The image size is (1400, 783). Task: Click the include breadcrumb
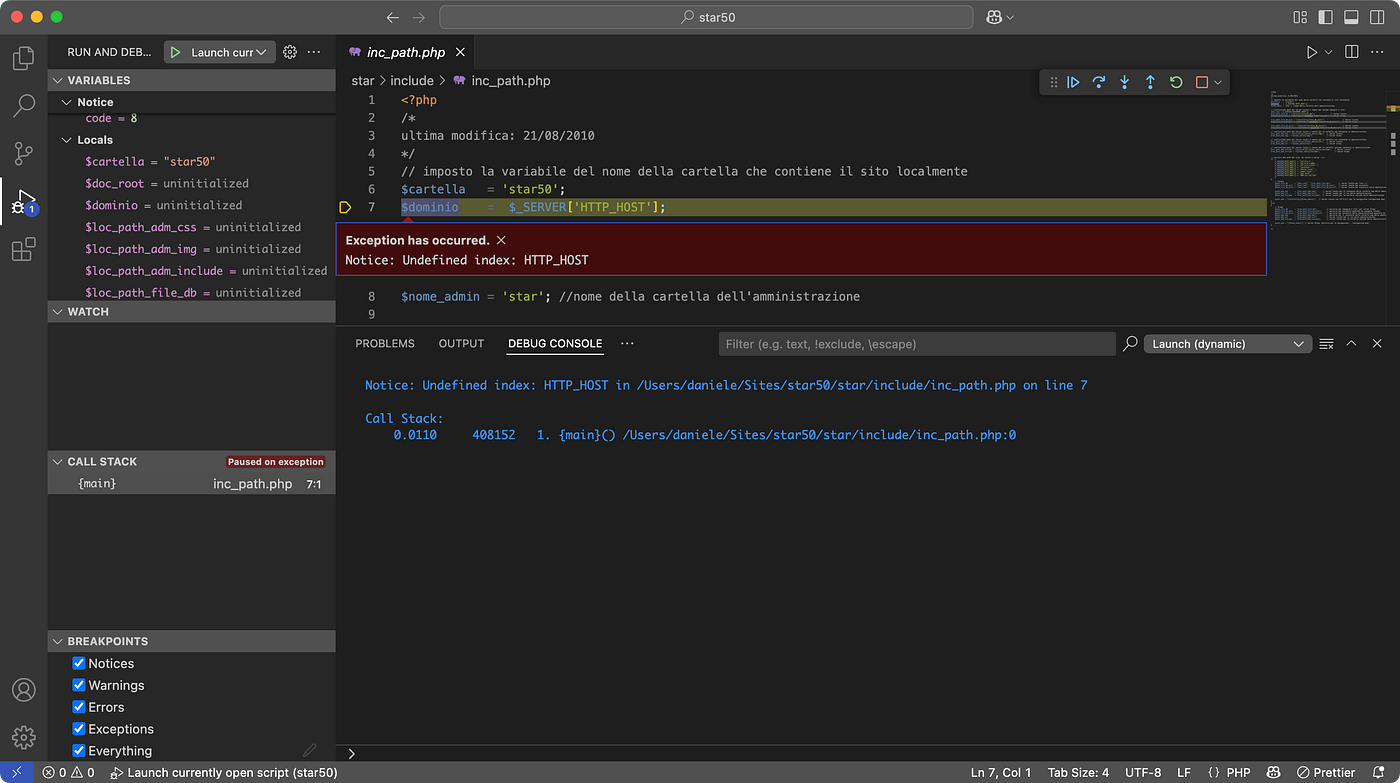coord(412,81)
